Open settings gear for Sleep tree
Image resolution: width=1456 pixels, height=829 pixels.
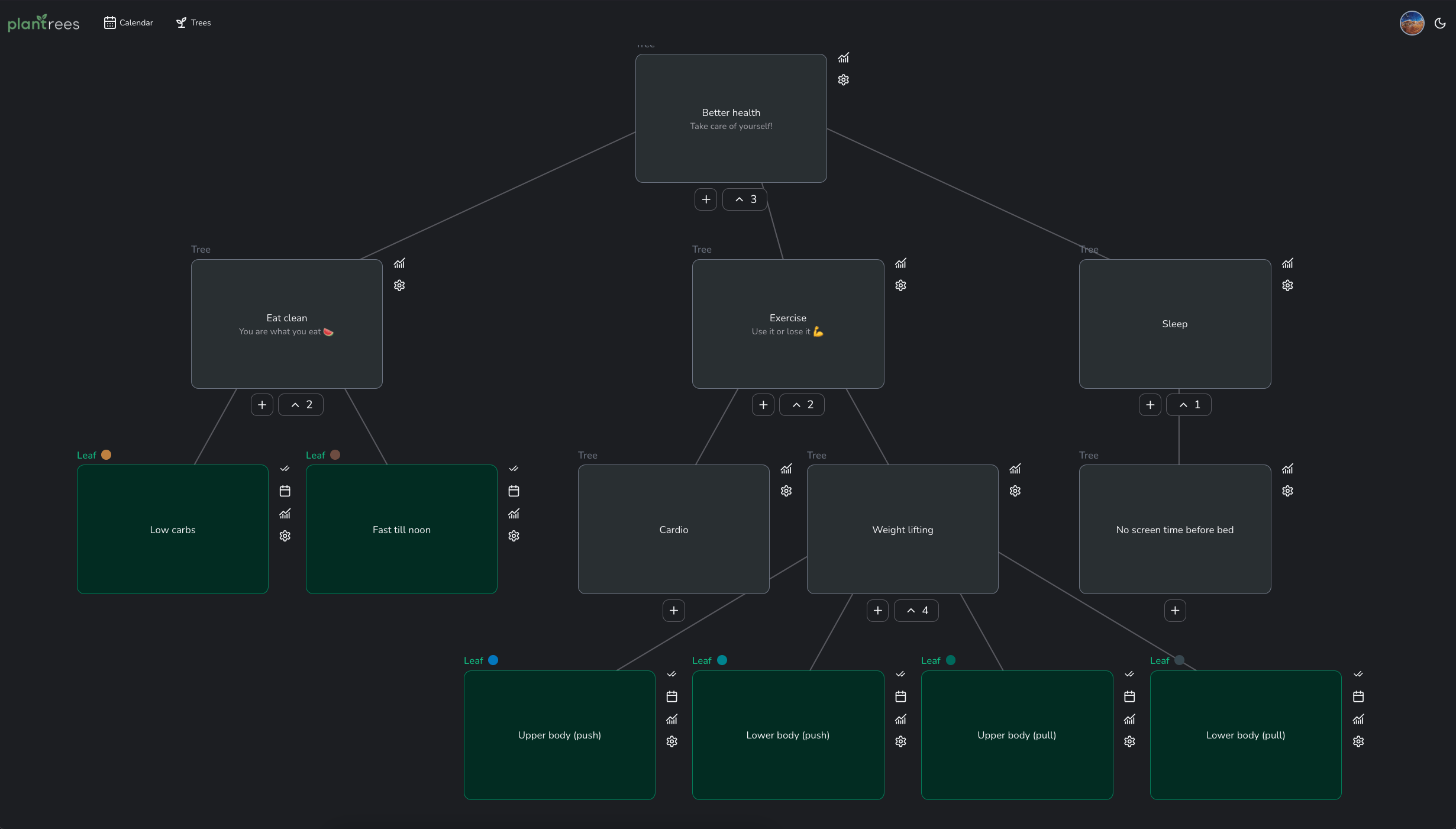click(1287, 285)
